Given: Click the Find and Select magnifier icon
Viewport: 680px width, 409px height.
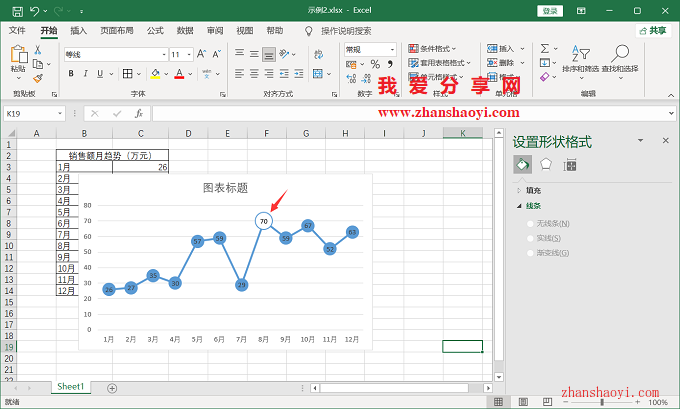Looking at the screenshot, I should [620, 54].
